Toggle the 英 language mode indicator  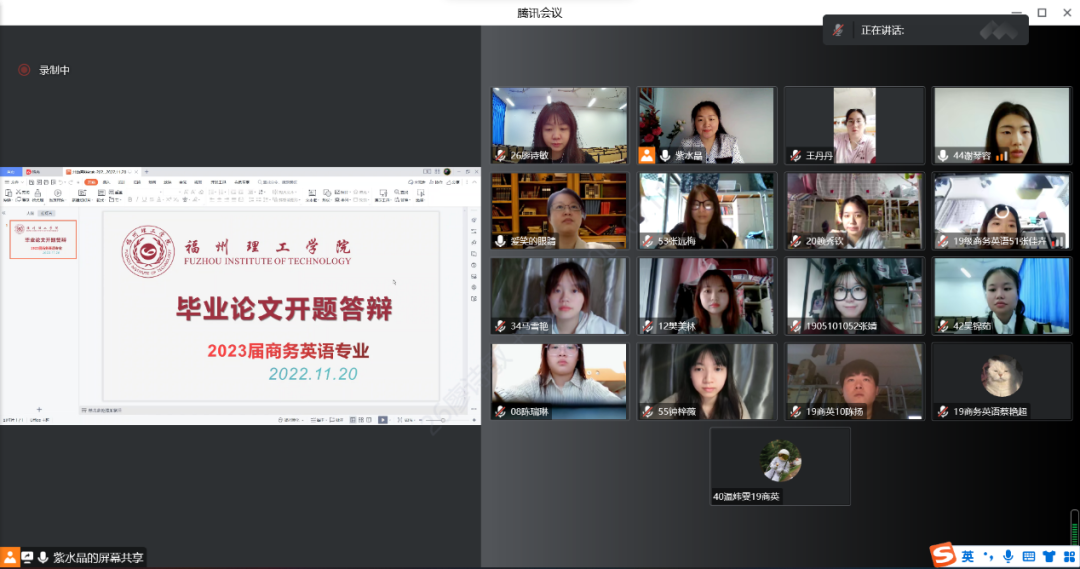click(x=968, y=557)
